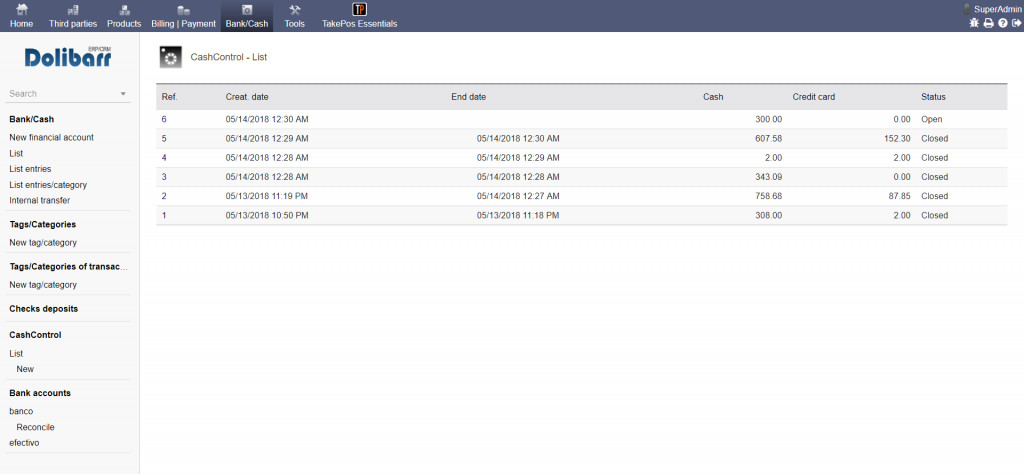The image size is (1024, 474).
Task: Expand the sidebar Search dropdown arrow
Action: coord(123,94)
